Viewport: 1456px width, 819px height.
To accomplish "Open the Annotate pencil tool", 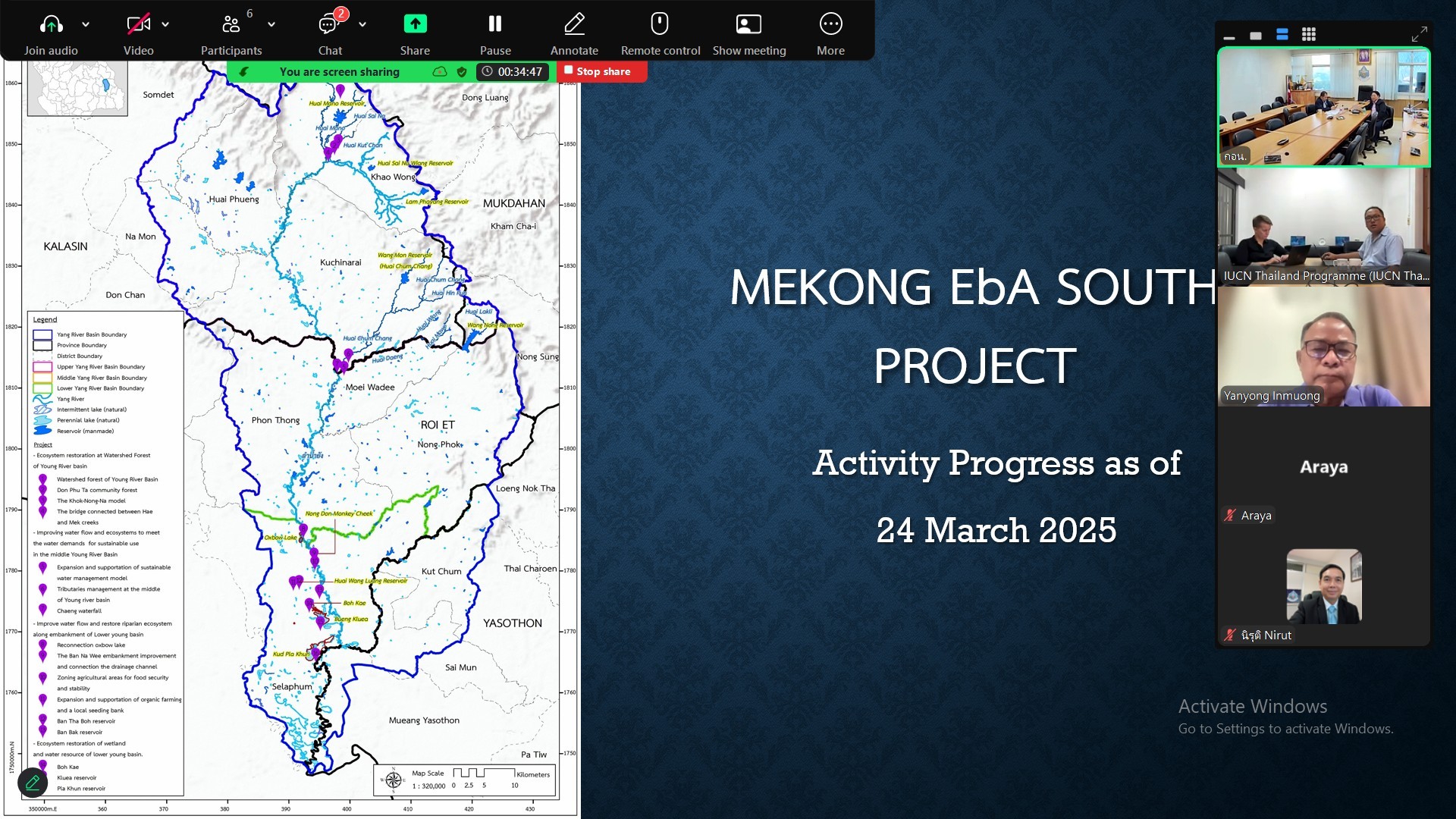I will click(574, 24).
